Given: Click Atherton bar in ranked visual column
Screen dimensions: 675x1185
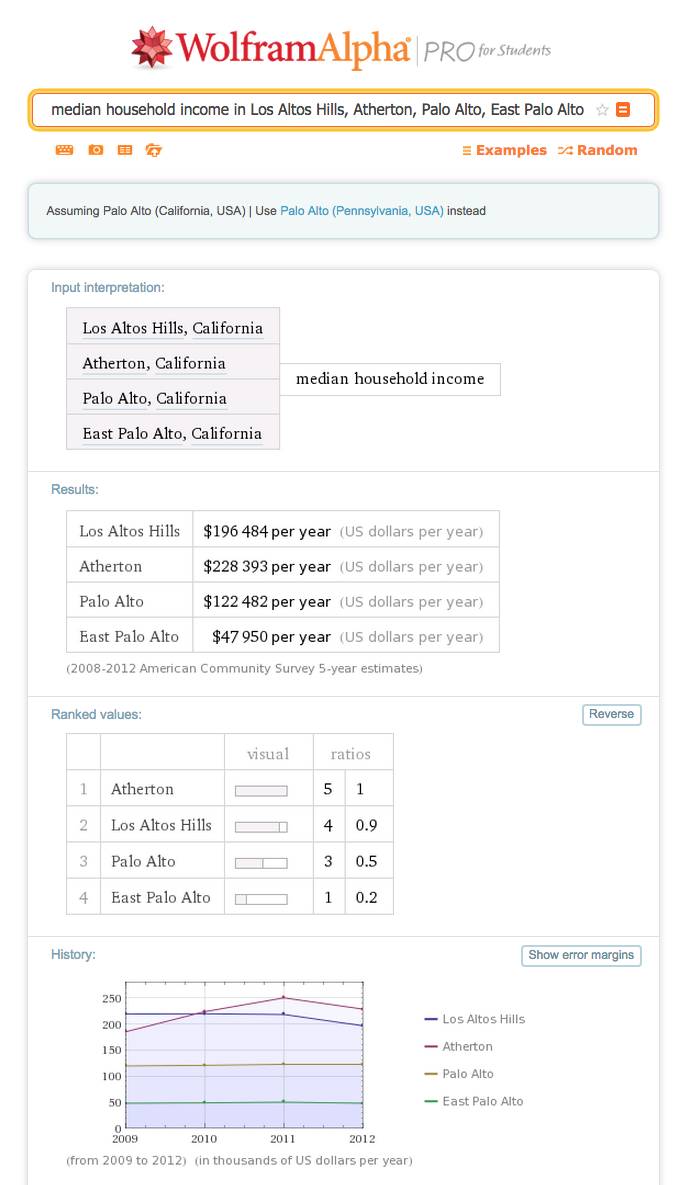Looking at the screenshot, I should pyautogui.click(x=262, y=791).
